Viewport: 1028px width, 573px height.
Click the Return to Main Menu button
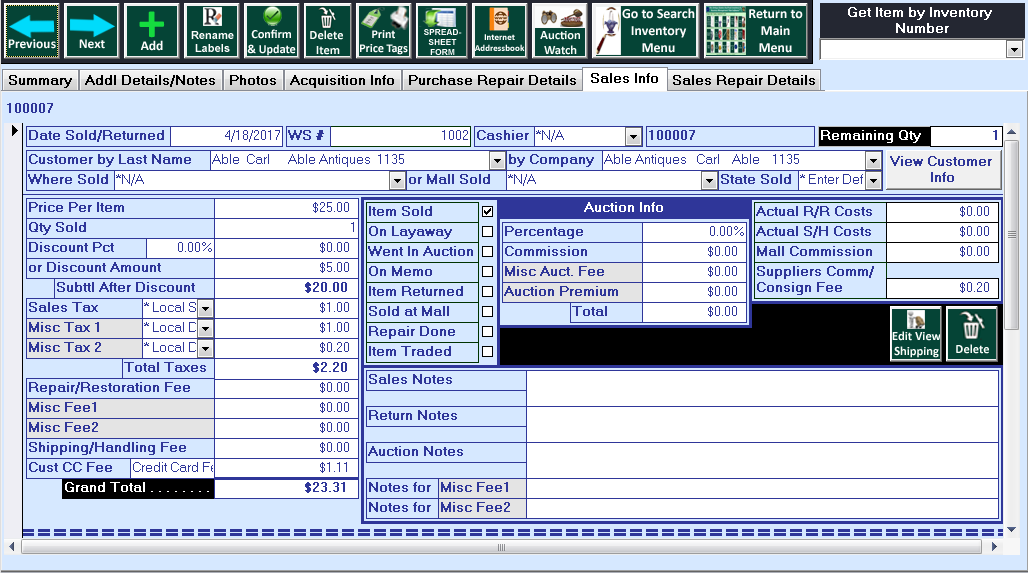pyautogui.click(x=756, y=30)
